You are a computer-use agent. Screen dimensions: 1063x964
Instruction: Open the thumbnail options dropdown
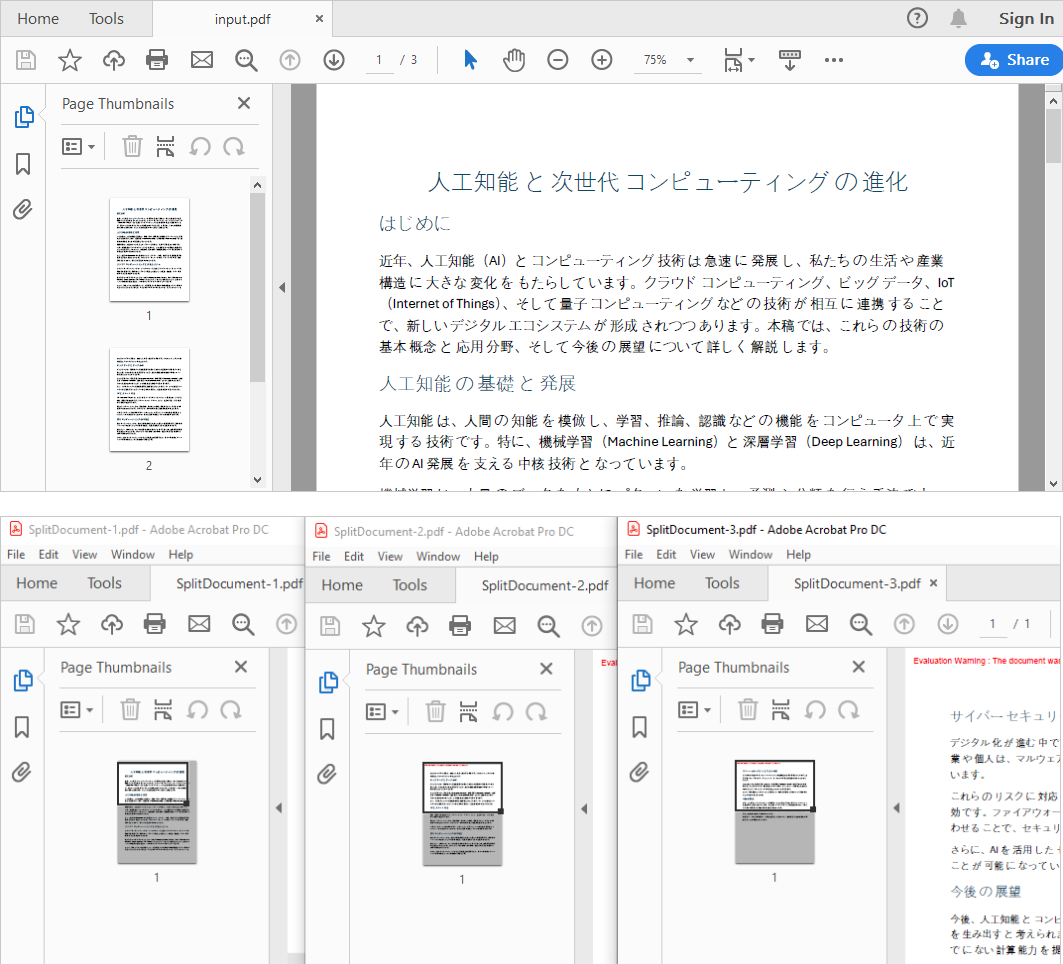(x=78, y=146)
